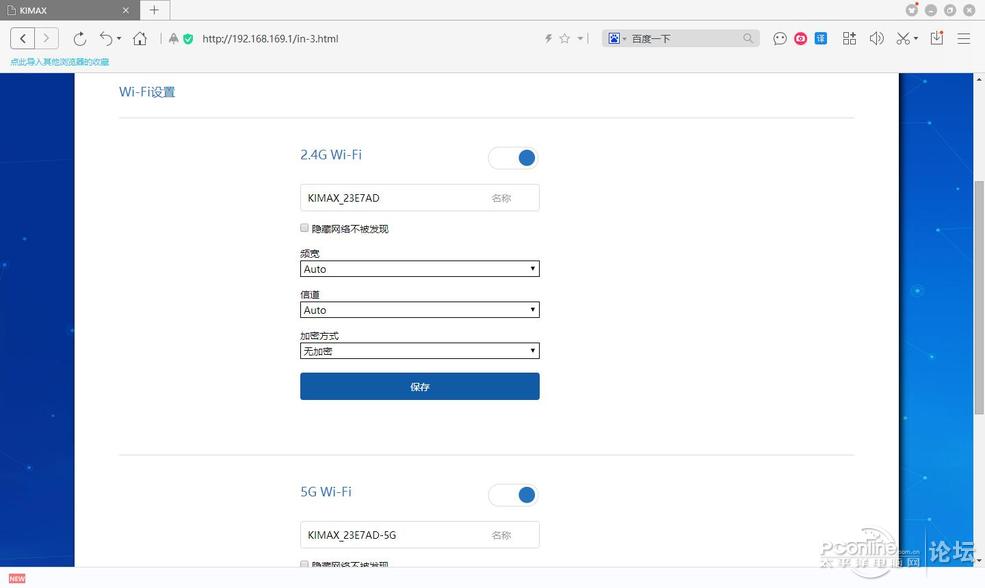The image size is (985, 588).
Task: Activate the lightning turbo mode icon
Action: coord(548,38)
